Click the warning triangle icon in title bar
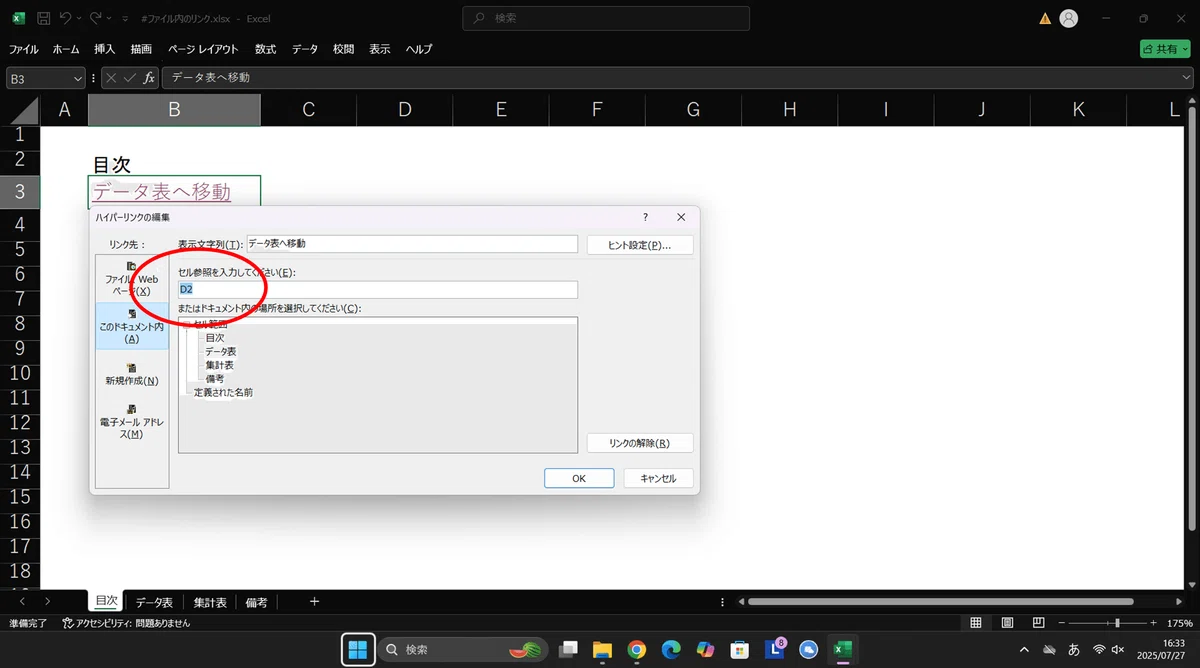1200x668 pixels. tap(1045, 18)
